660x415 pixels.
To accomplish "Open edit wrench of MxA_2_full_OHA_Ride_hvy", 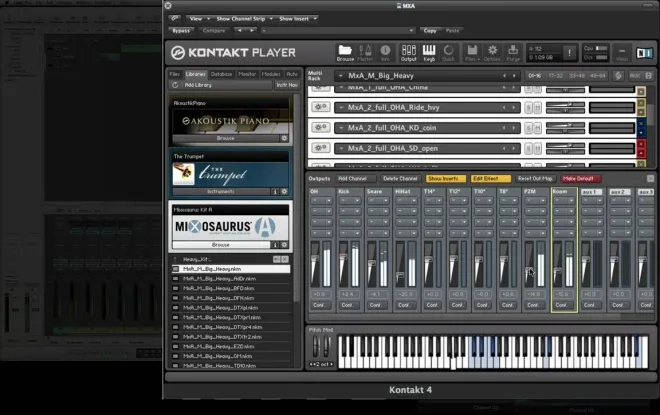I will pyautogui.click(x=321, y=107).
